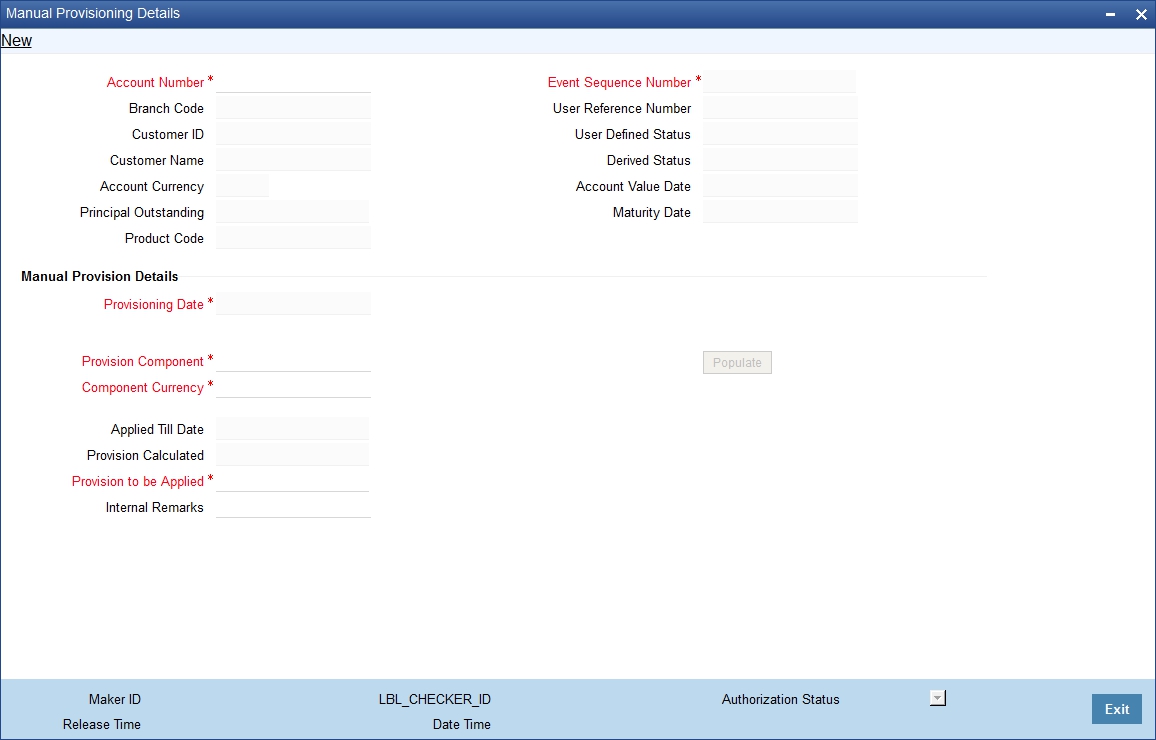
Task: Click the Customer Name field
Action: click(293, 159)
